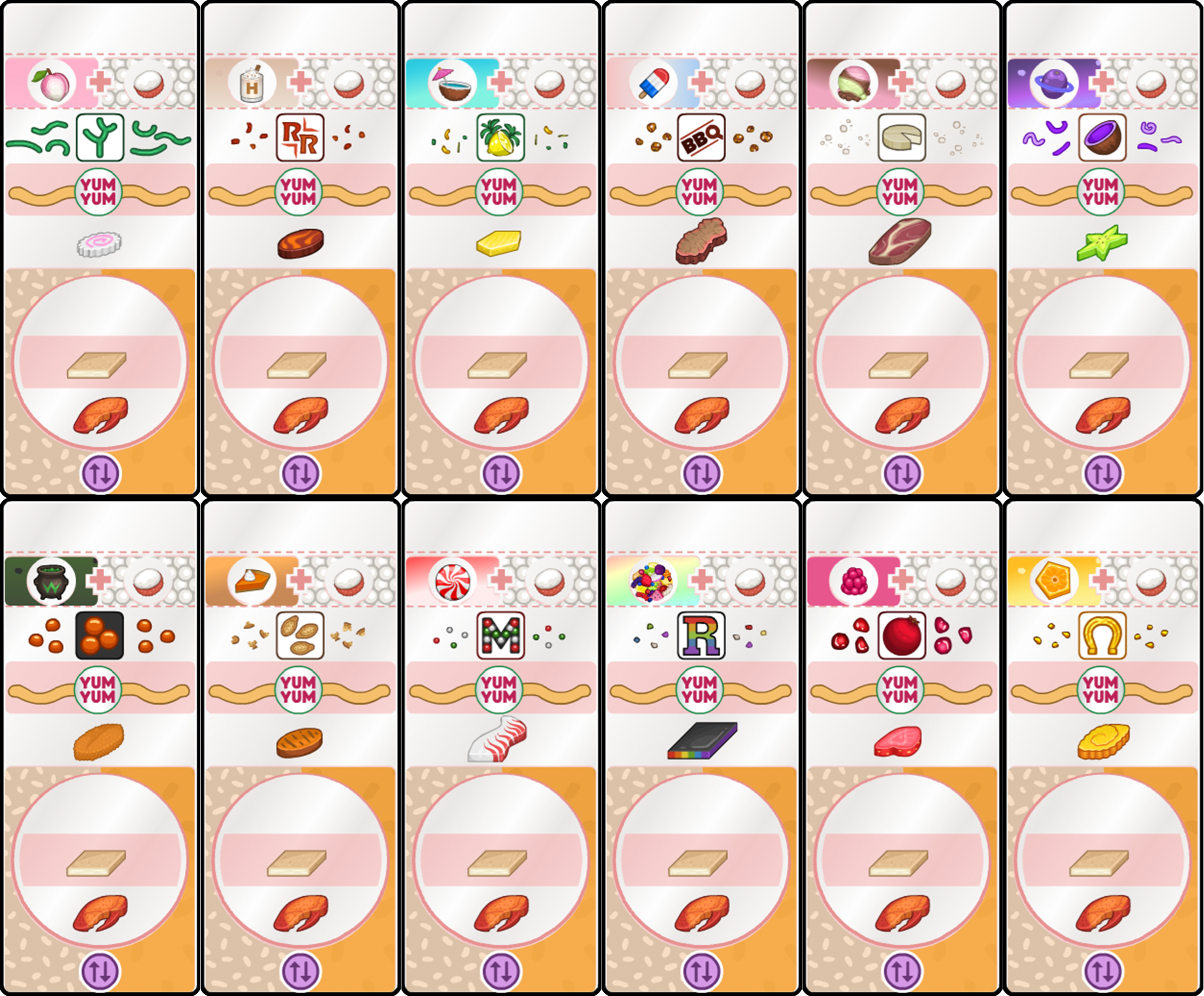The image size is (1204, 996).
Task: Click the purple coconut topping icon
Action: coord(1102,137)
